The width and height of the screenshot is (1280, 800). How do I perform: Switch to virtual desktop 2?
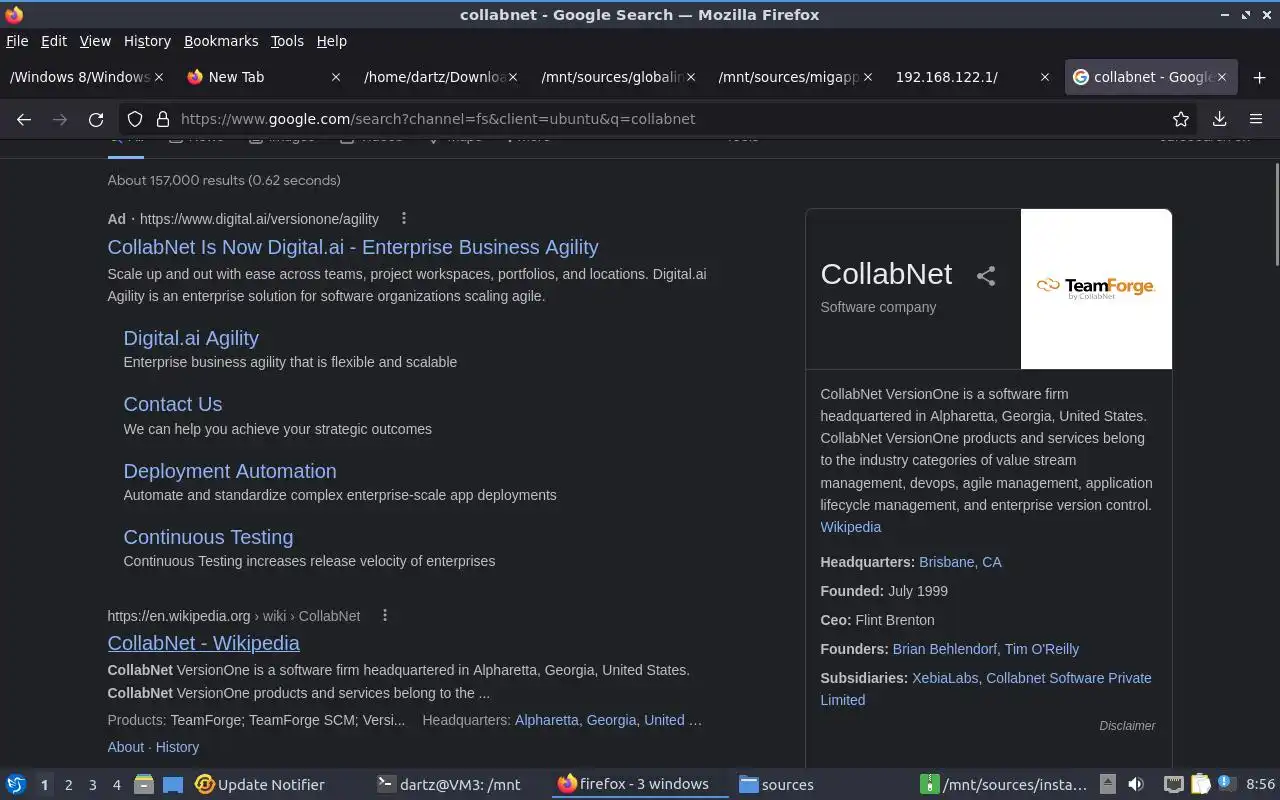(x=68, y=785)
